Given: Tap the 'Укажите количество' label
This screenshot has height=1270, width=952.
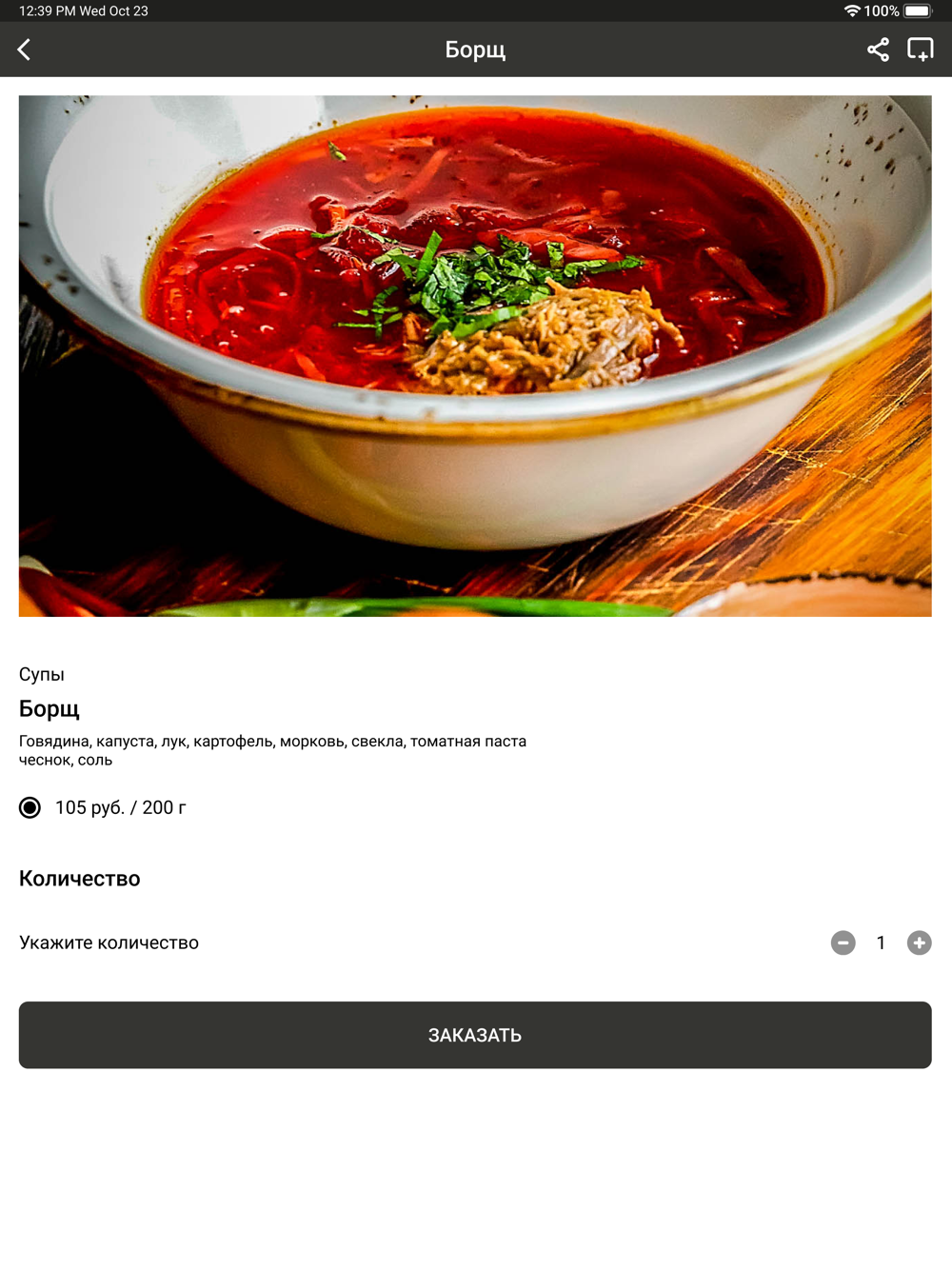Looking at the screenshot, I should coord(109,943).
